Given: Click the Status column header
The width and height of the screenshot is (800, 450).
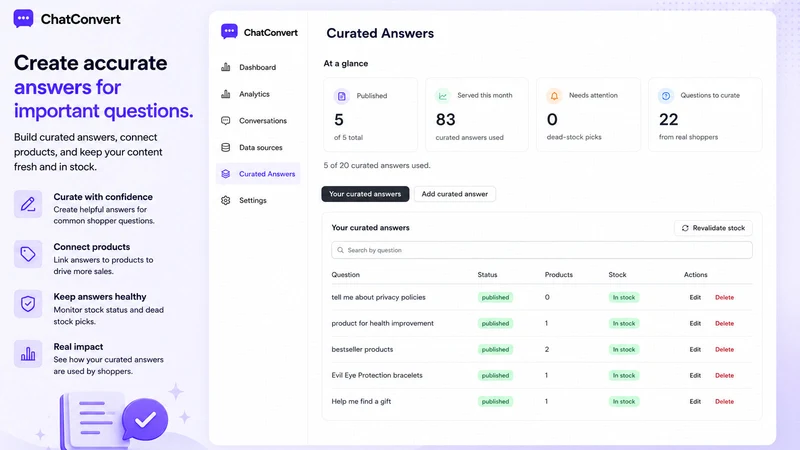Looking at the screenshot, I should click(x=487, y=274).
